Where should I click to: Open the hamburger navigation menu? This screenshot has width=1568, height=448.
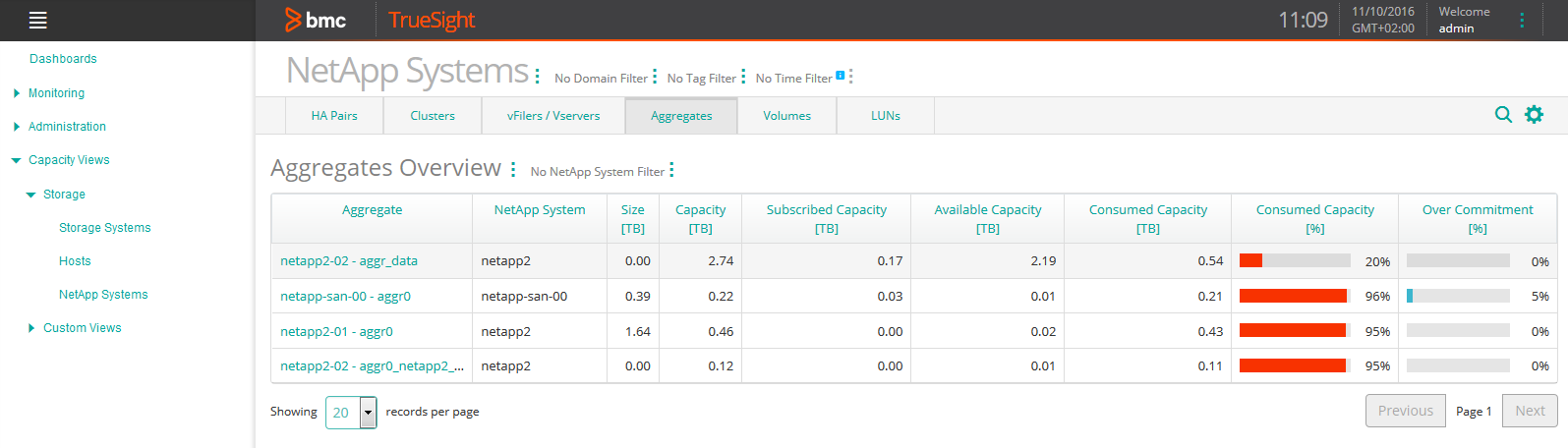click(x=38, y=20)
